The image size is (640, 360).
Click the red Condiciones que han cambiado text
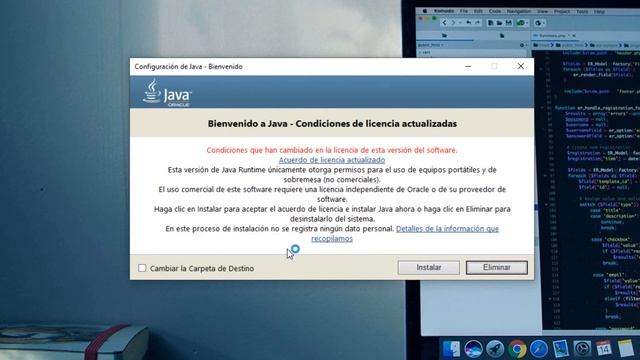332,150
